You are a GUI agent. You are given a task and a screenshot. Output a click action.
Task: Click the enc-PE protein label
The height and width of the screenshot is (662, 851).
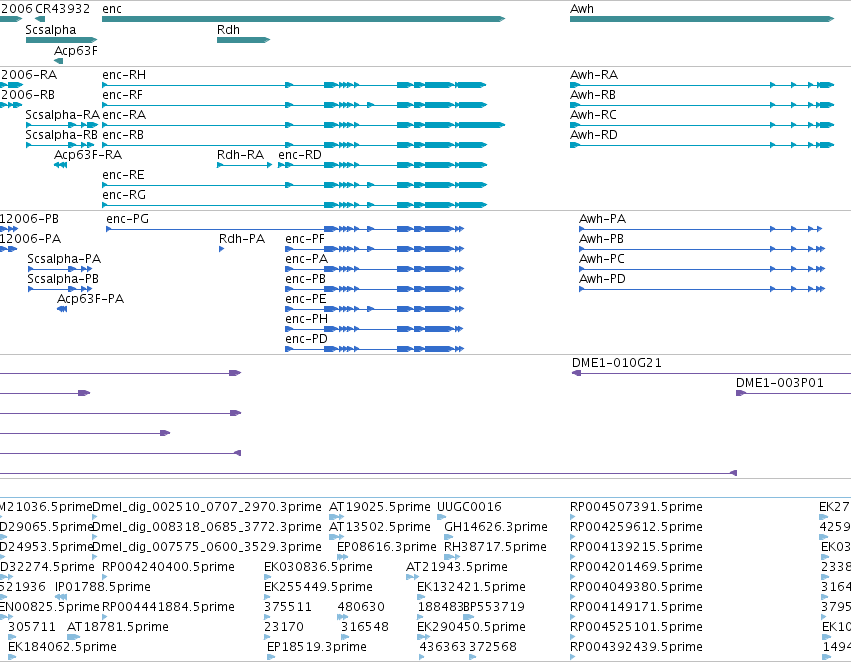point(306,300)
